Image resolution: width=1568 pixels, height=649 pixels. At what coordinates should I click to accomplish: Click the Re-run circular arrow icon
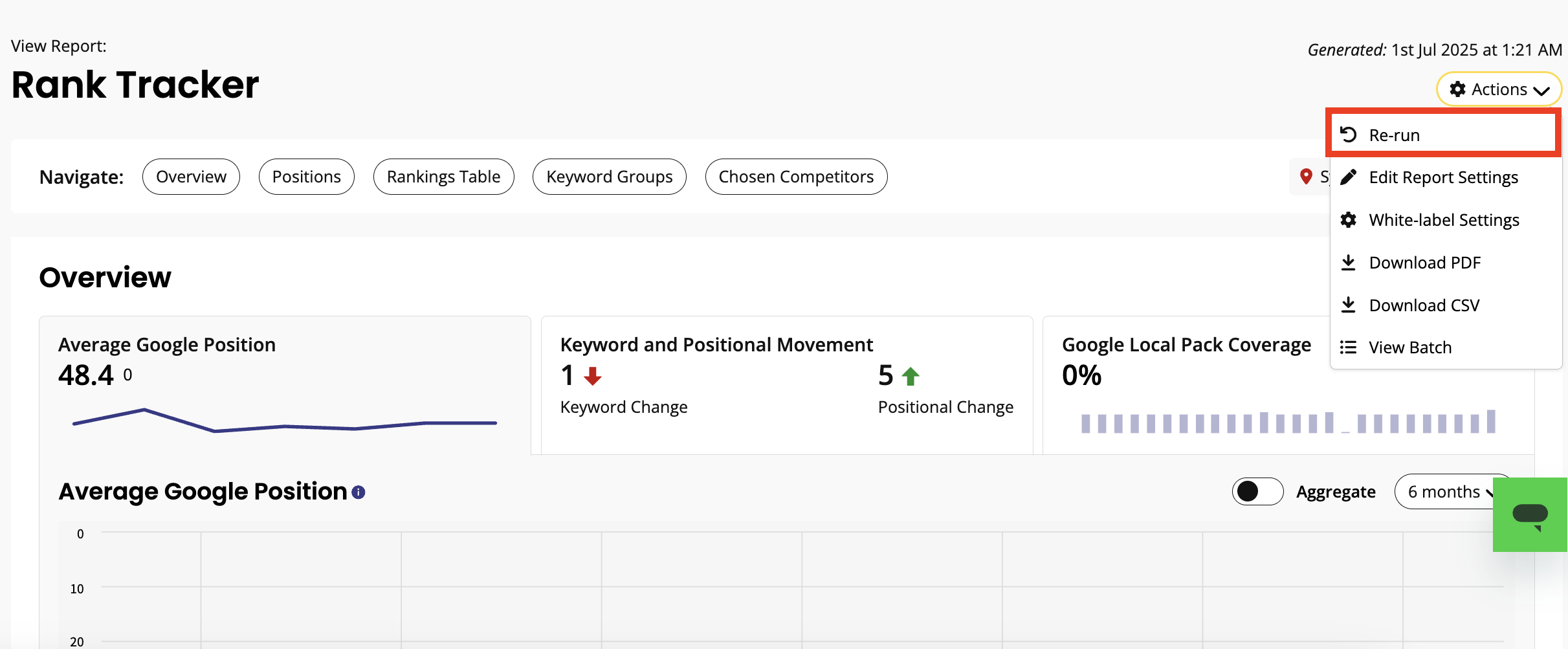[1348, 135]
